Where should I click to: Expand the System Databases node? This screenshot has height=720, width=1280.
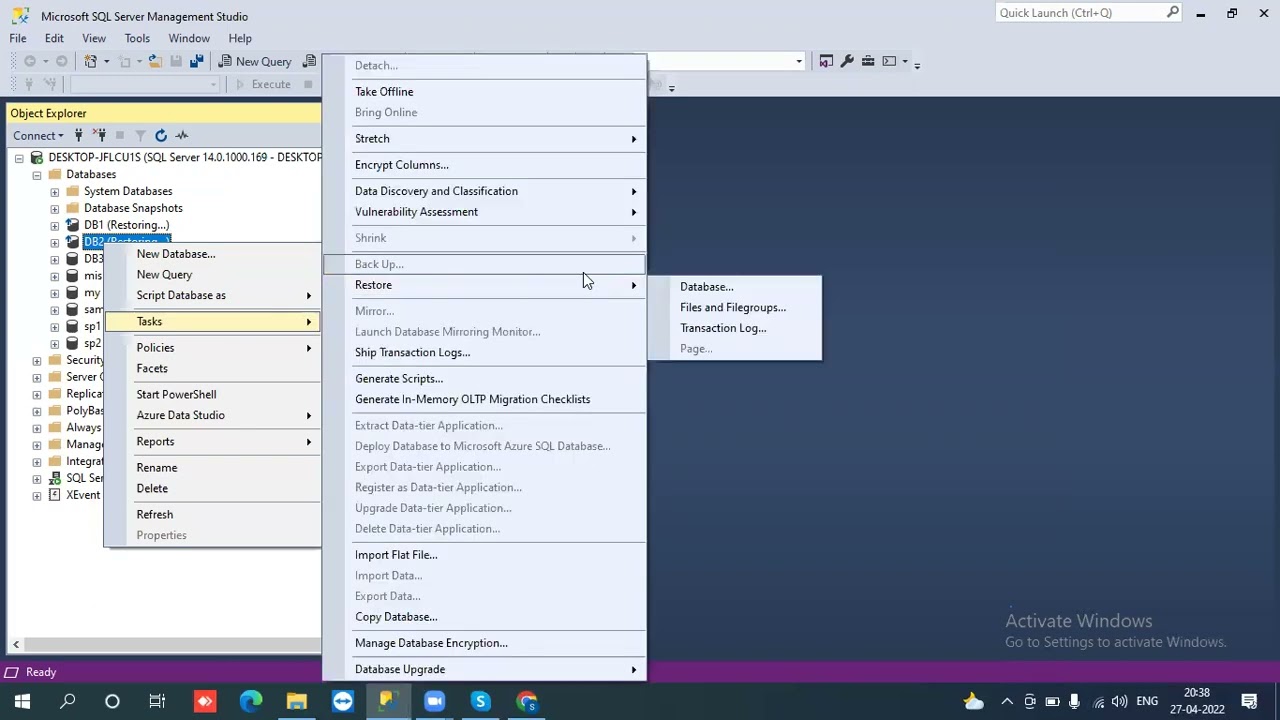tap(55, 191)
